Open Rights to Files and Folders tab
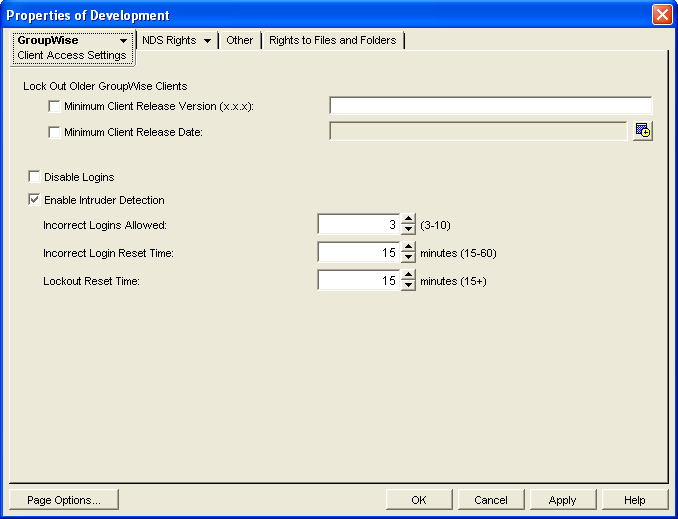Screen dimensions: 678x519 coord(333,40)
